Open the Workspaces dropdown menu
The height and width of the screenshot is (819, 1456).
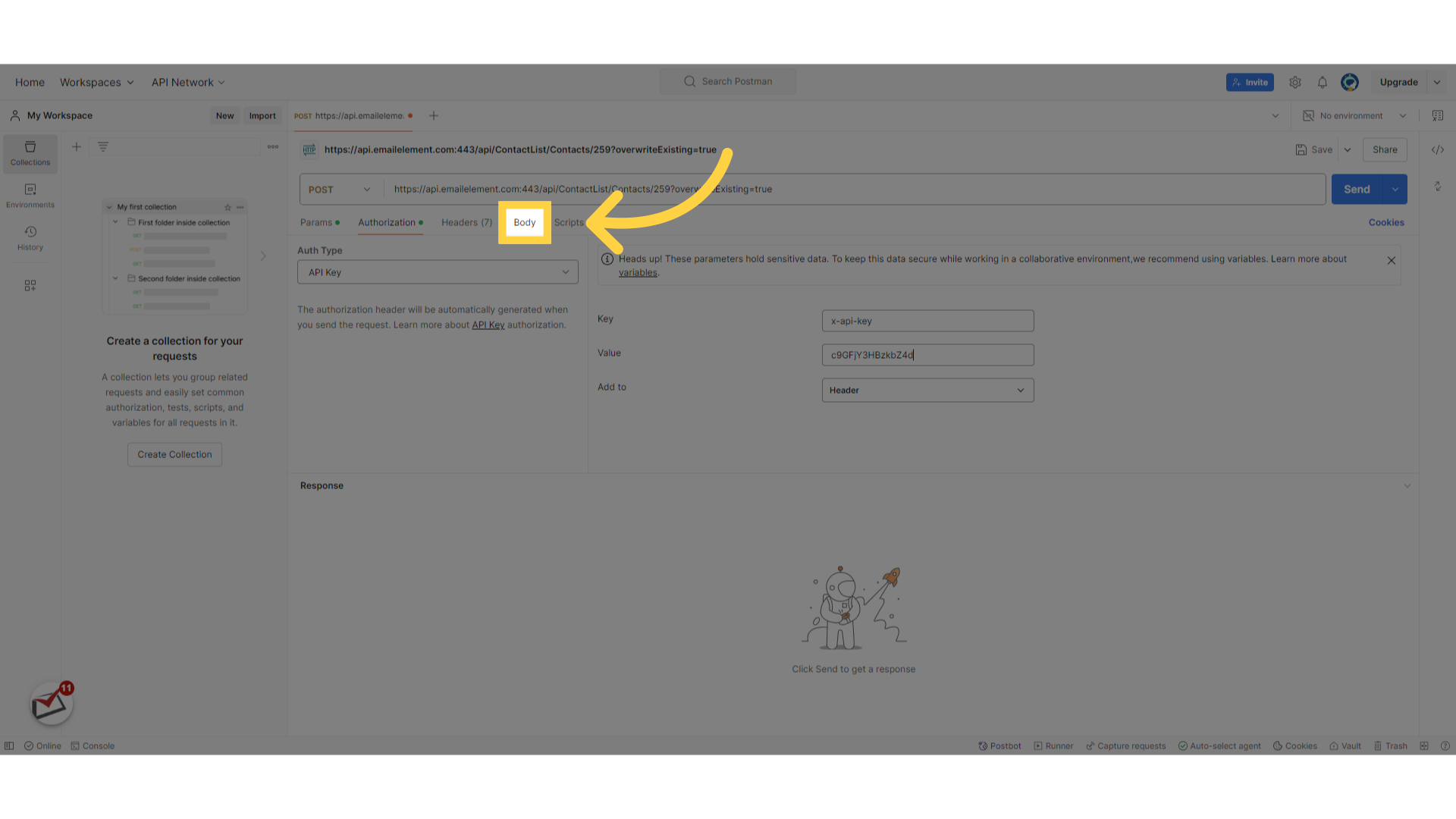(x=97, y=83)
